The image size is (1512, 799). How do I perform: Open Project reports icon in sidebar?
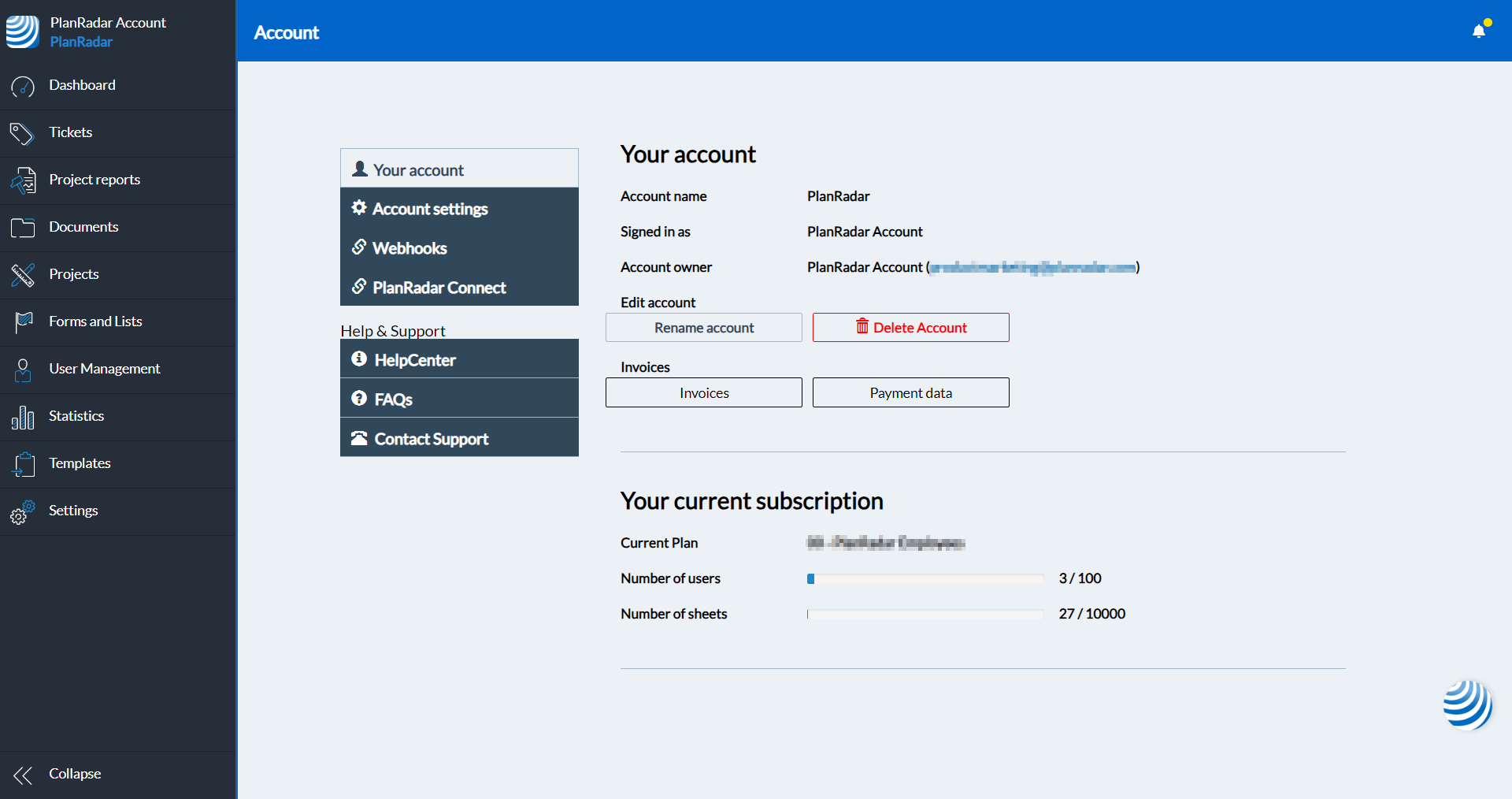coord(23,180)
